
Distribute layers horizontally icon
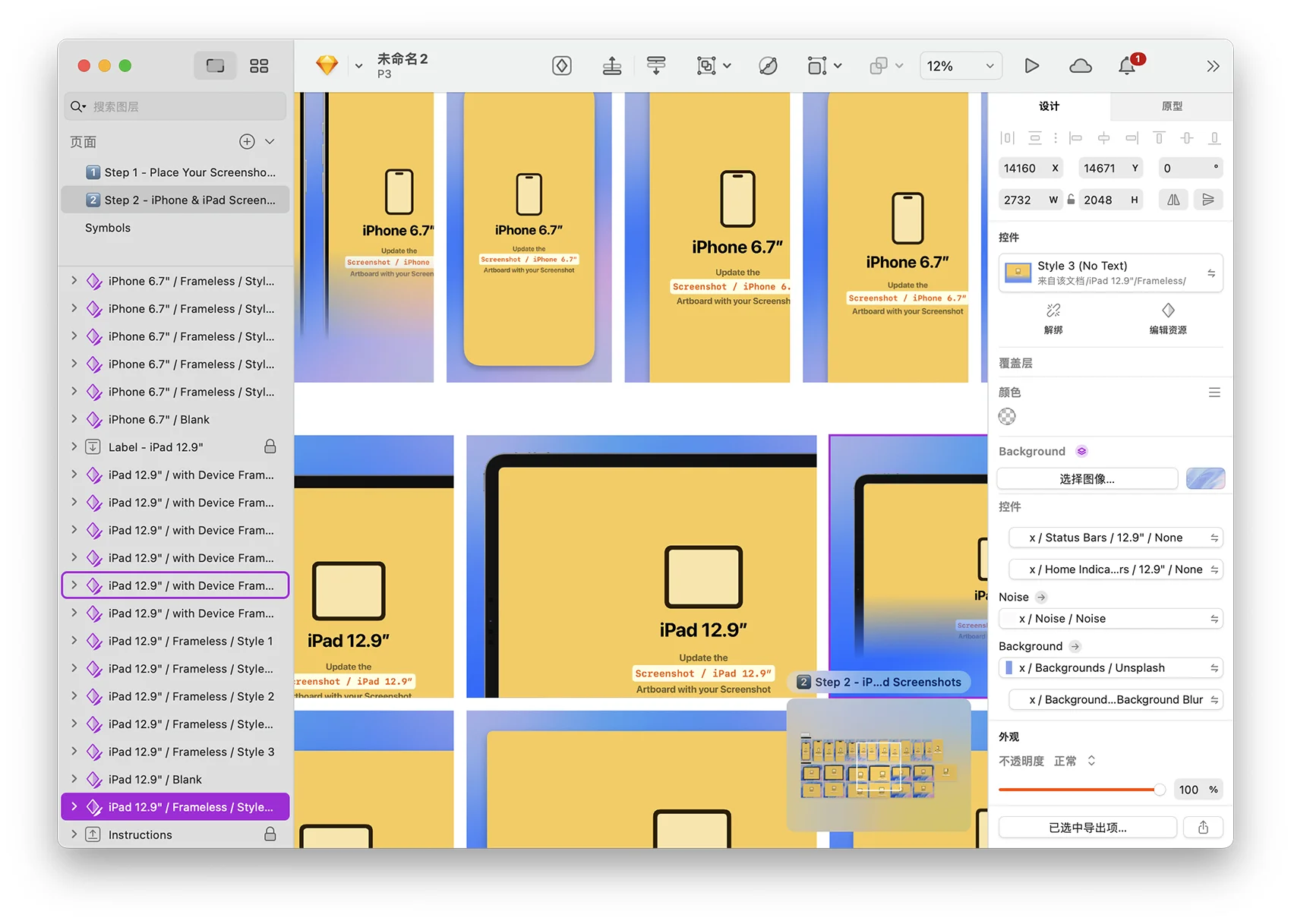click(x=1007, y=137)
